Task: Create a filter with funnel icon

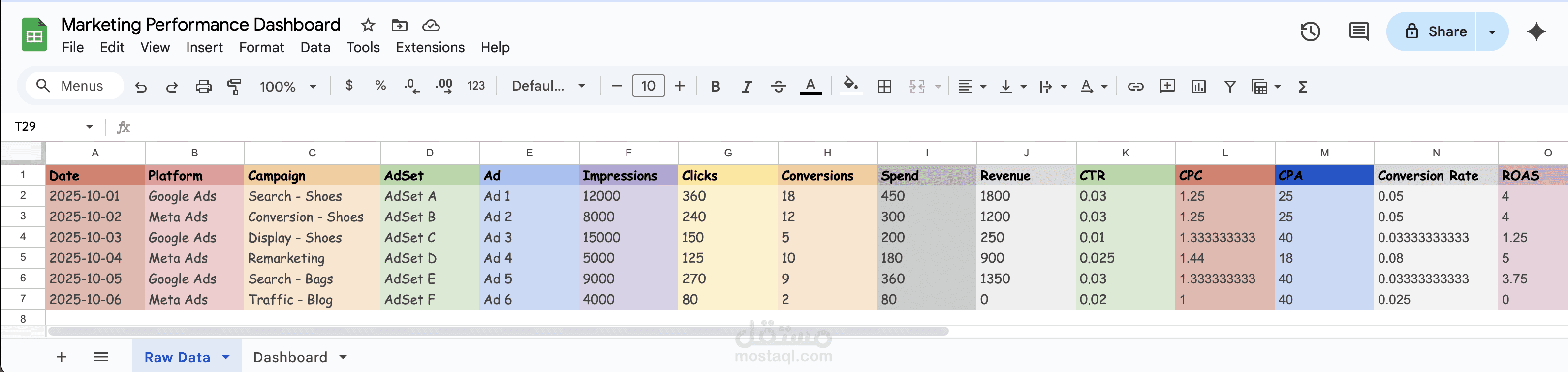Action: click(1230, 87)
